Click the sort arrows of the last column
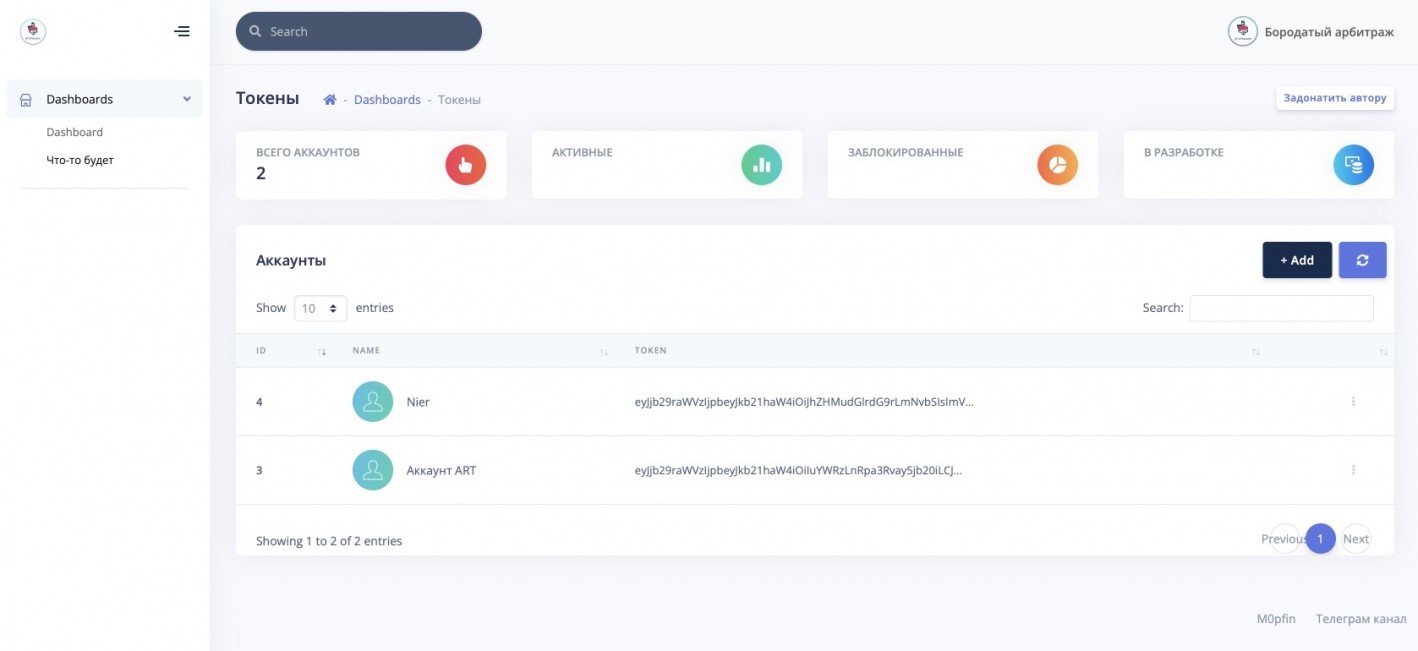1418x651 pixels. point(1383,352)
